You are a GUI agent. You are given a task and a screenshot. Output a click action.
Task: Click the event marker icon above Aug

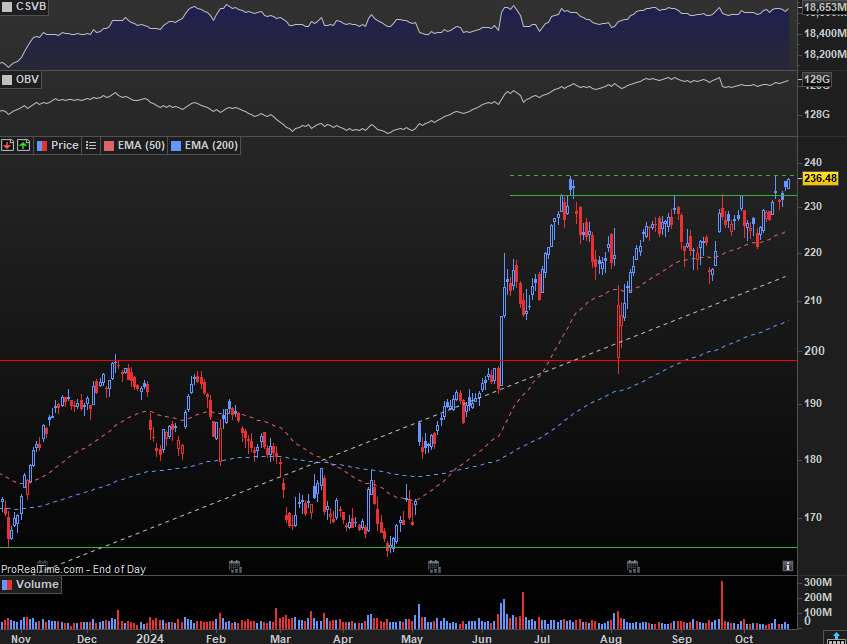(633, 566)
